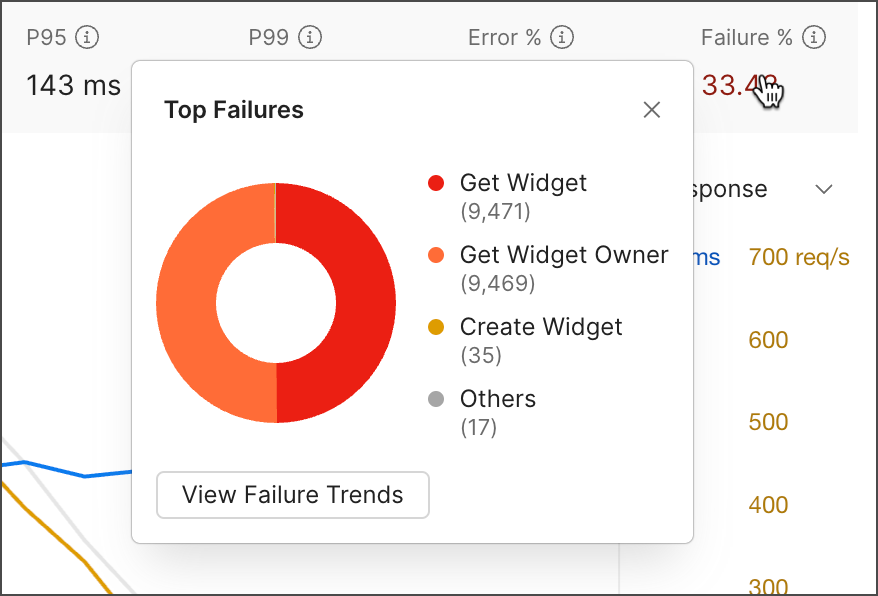Expand the Response dropdown
This screenshot has height=596, width=878.
(823, 188)
